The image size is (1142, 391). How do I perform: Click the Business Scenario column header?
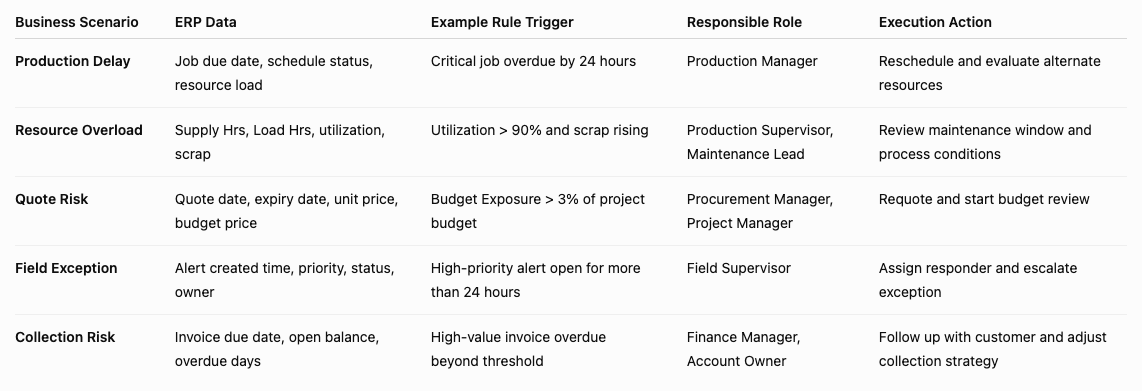click(x=76, y=22)
